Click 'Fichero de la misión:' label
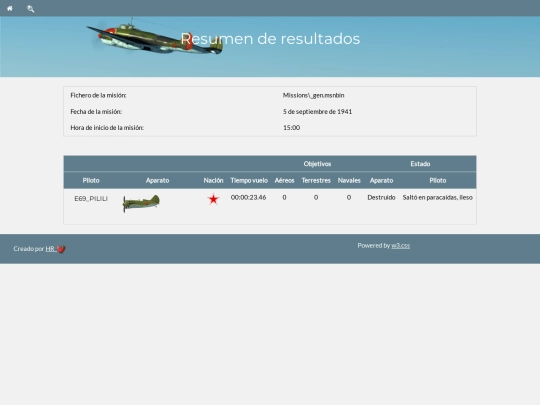This screenshot has width=540, height=405. [x=98, y=95]
